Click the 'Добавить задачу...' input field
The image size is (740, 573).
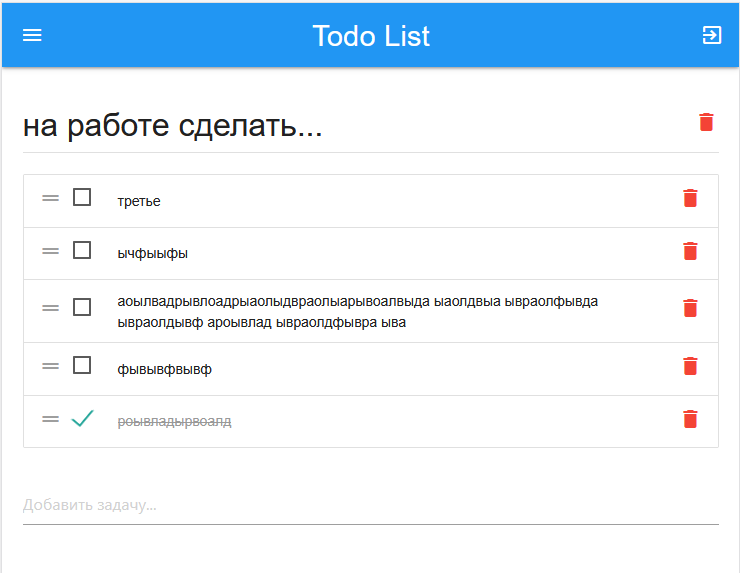coord(370,505)
